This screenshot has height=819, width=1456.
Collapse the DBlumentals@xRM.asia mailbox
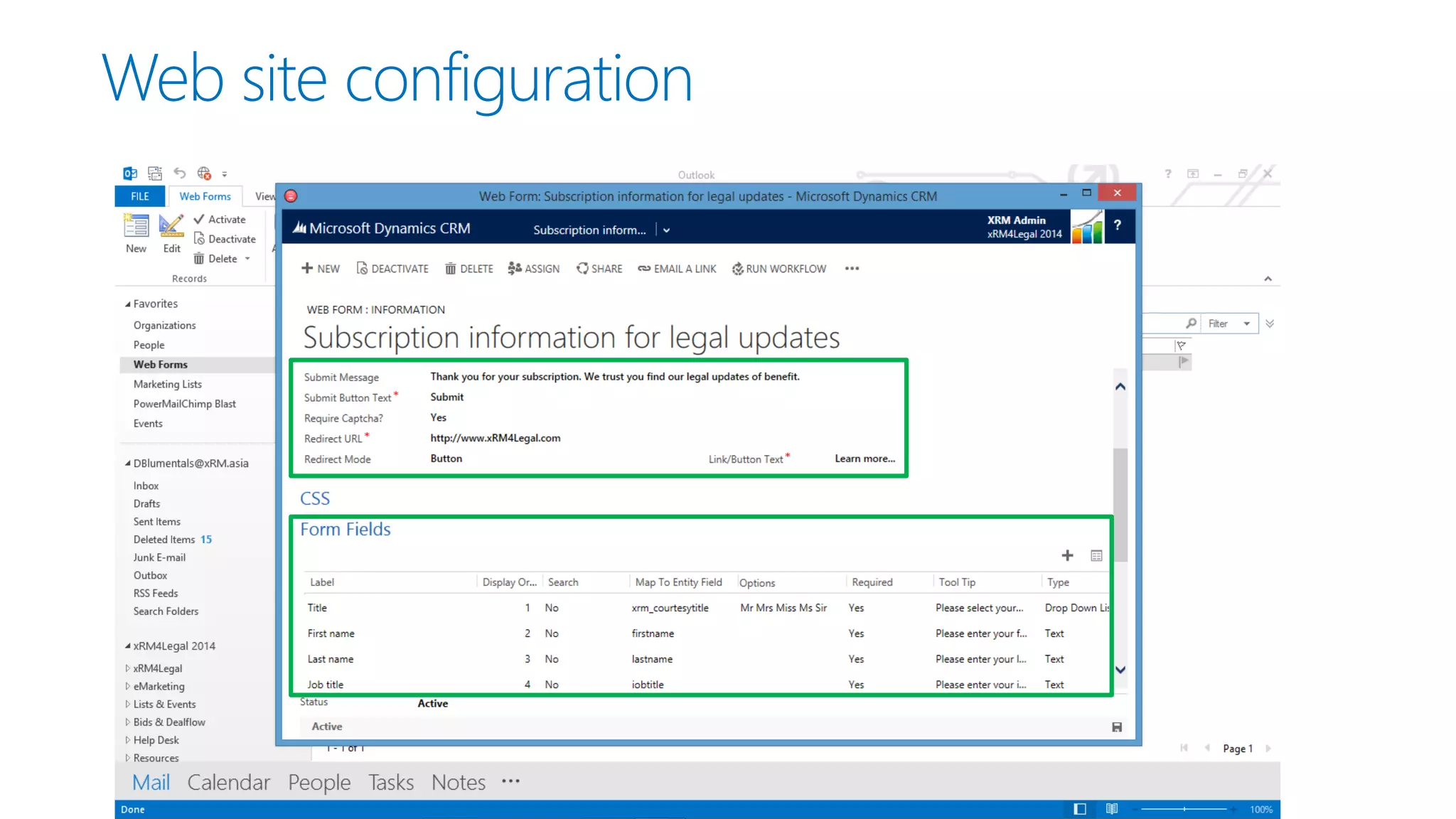click(x=128, y=464)
